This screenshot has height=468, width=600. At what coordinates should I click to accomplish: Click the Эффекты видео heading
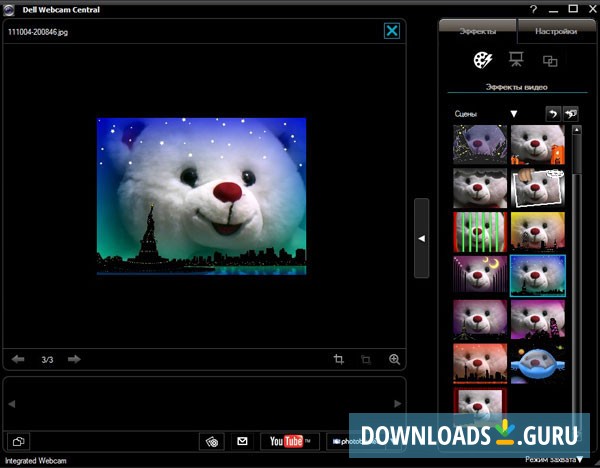pyautogui.click(x=517, y=87)
